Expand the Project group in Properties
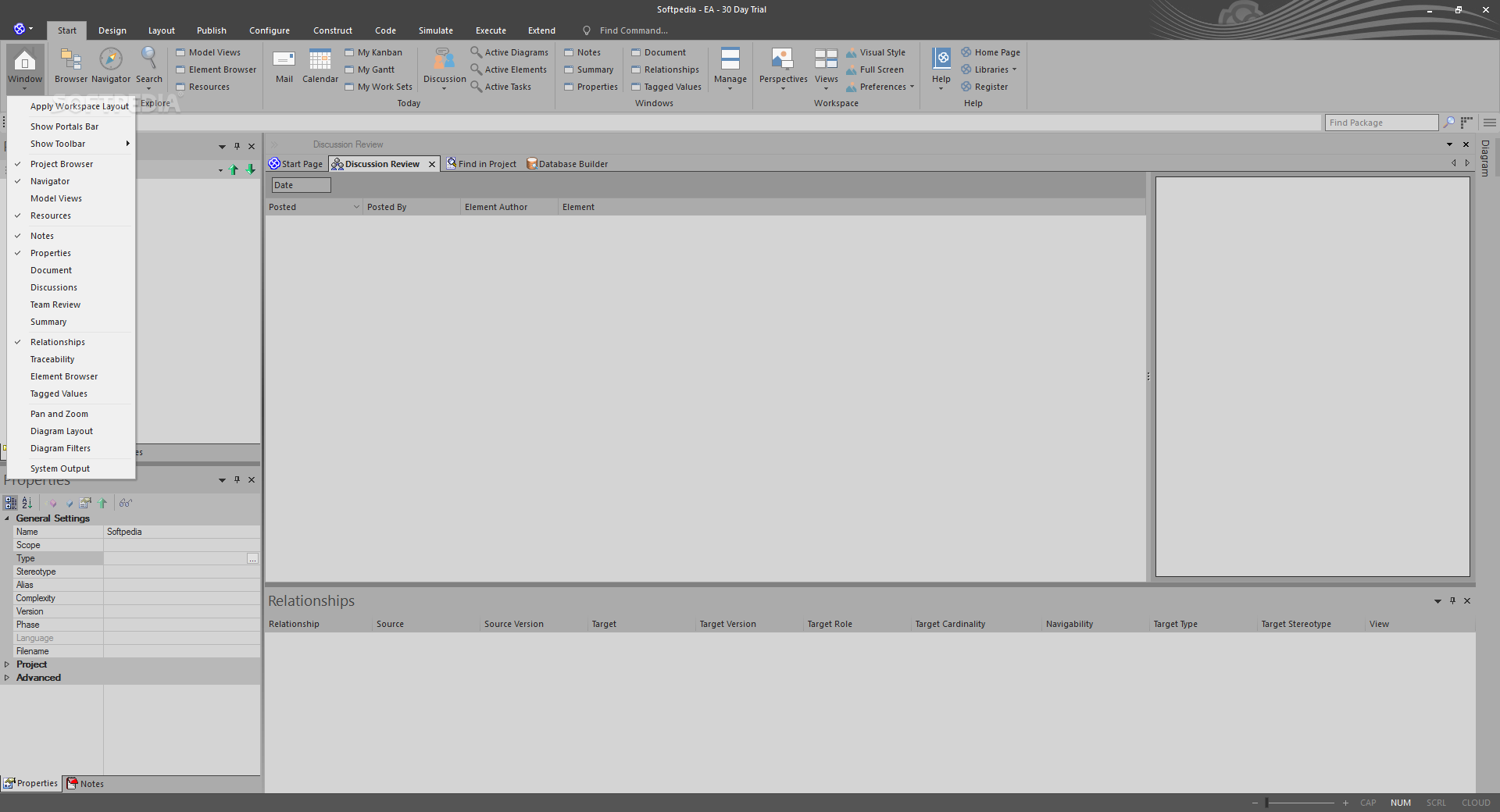The height and width of the screenshot is (812, 1500). click(x=7, y=664)
